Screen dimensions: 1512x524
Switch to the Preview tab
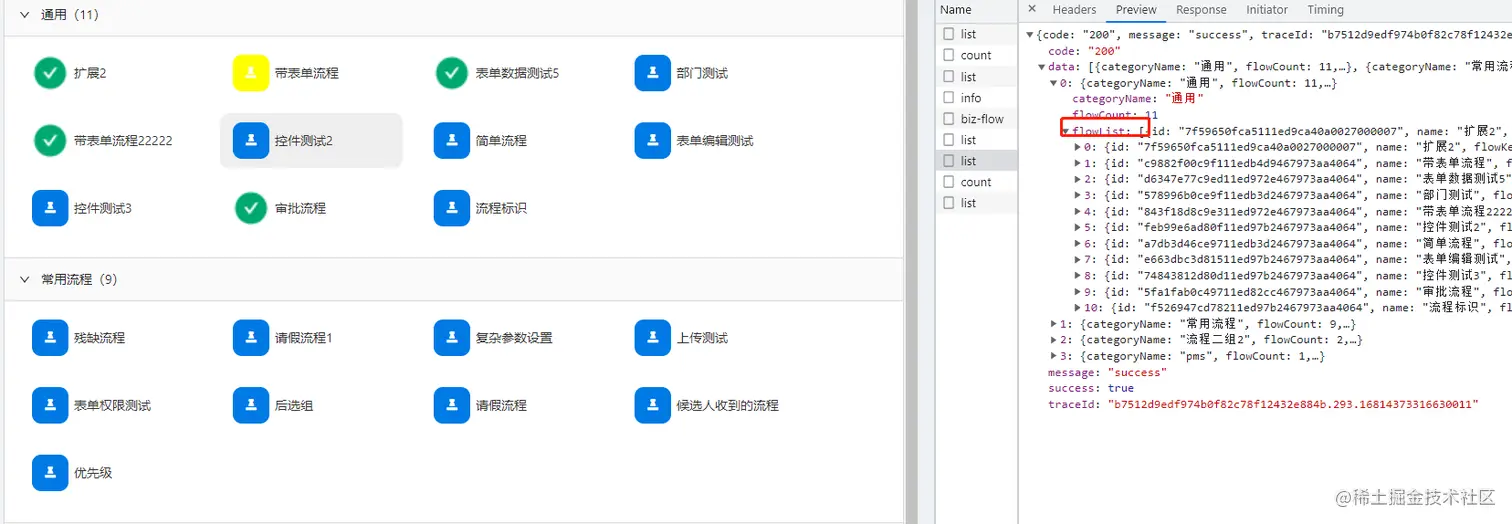pos(1136,10)
